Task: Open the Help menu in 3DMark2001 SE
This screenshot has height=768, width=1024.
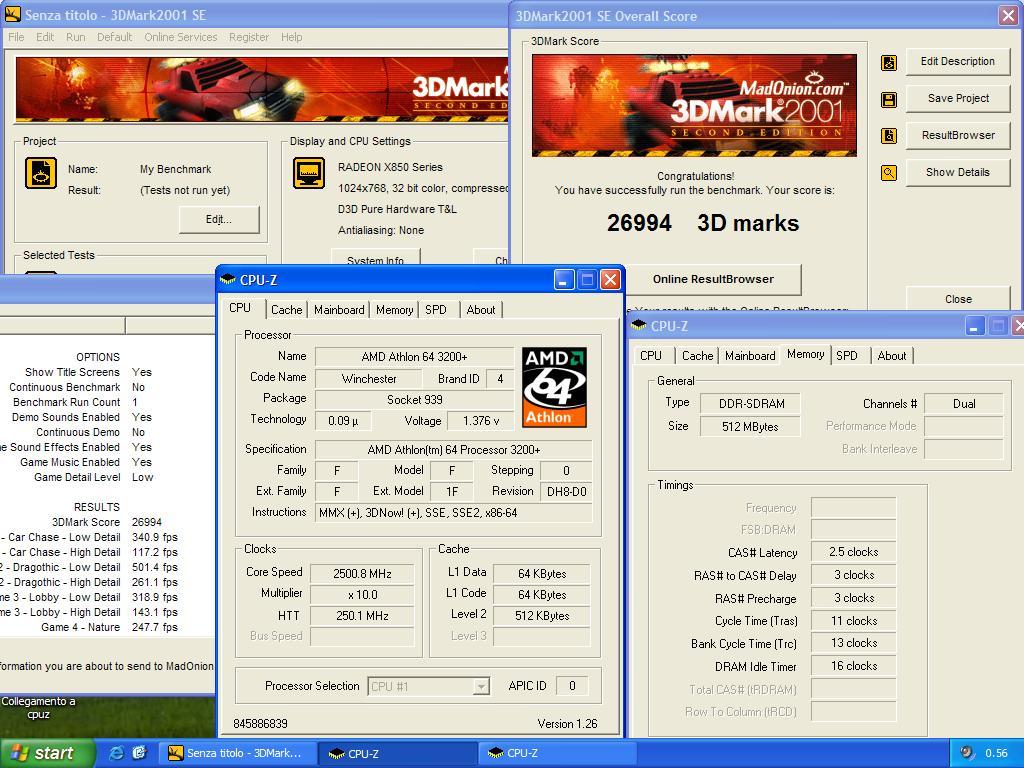Action: 292,37
